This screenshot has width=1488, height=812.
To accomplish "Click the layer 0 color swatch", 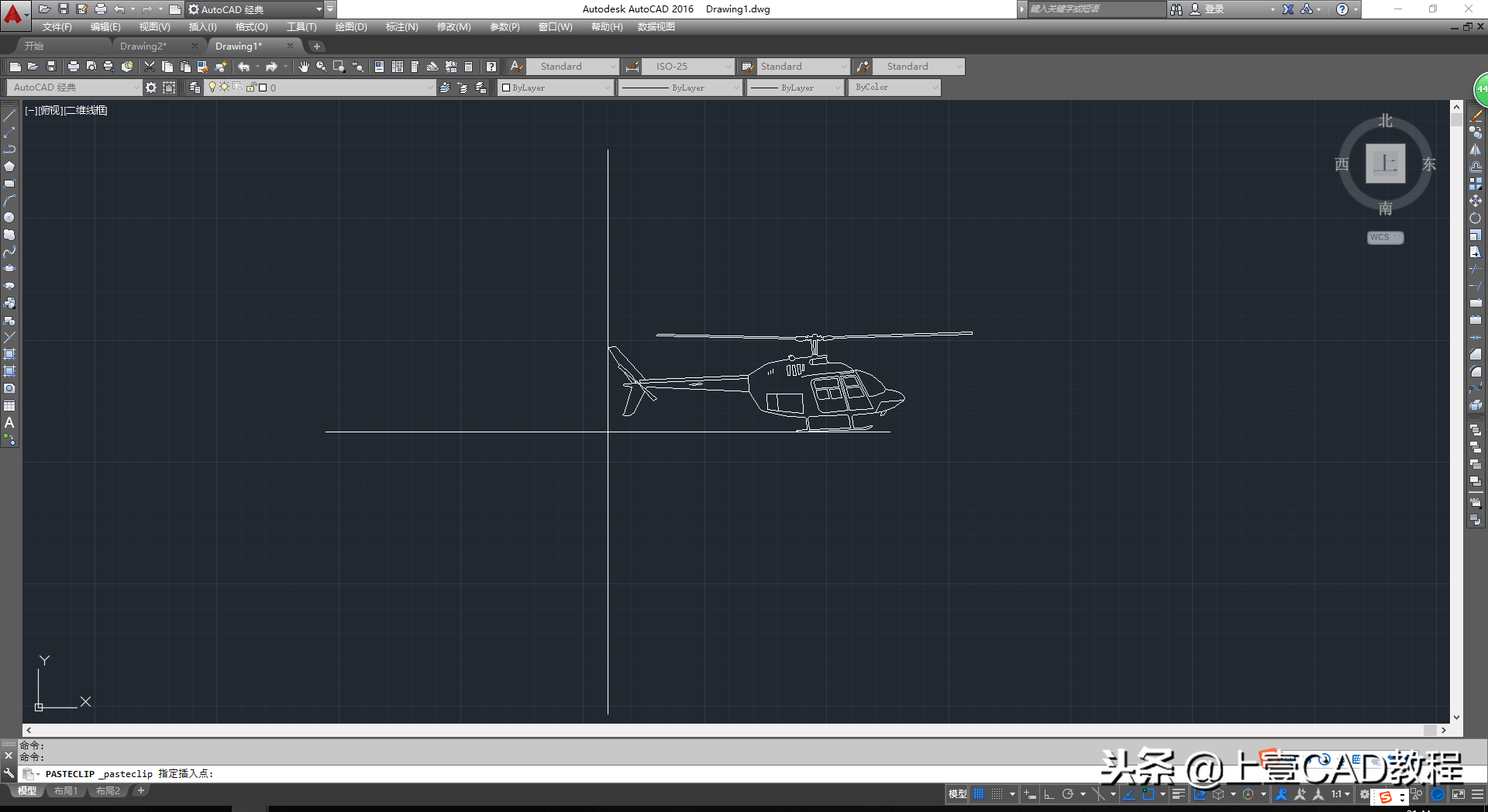I will 263,88.
